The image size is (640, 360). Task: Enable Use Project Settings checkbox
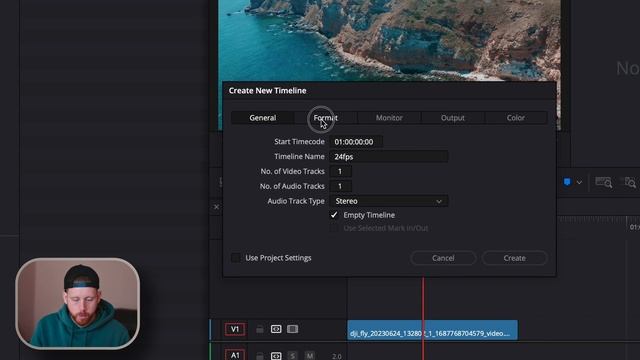(236, 258)
